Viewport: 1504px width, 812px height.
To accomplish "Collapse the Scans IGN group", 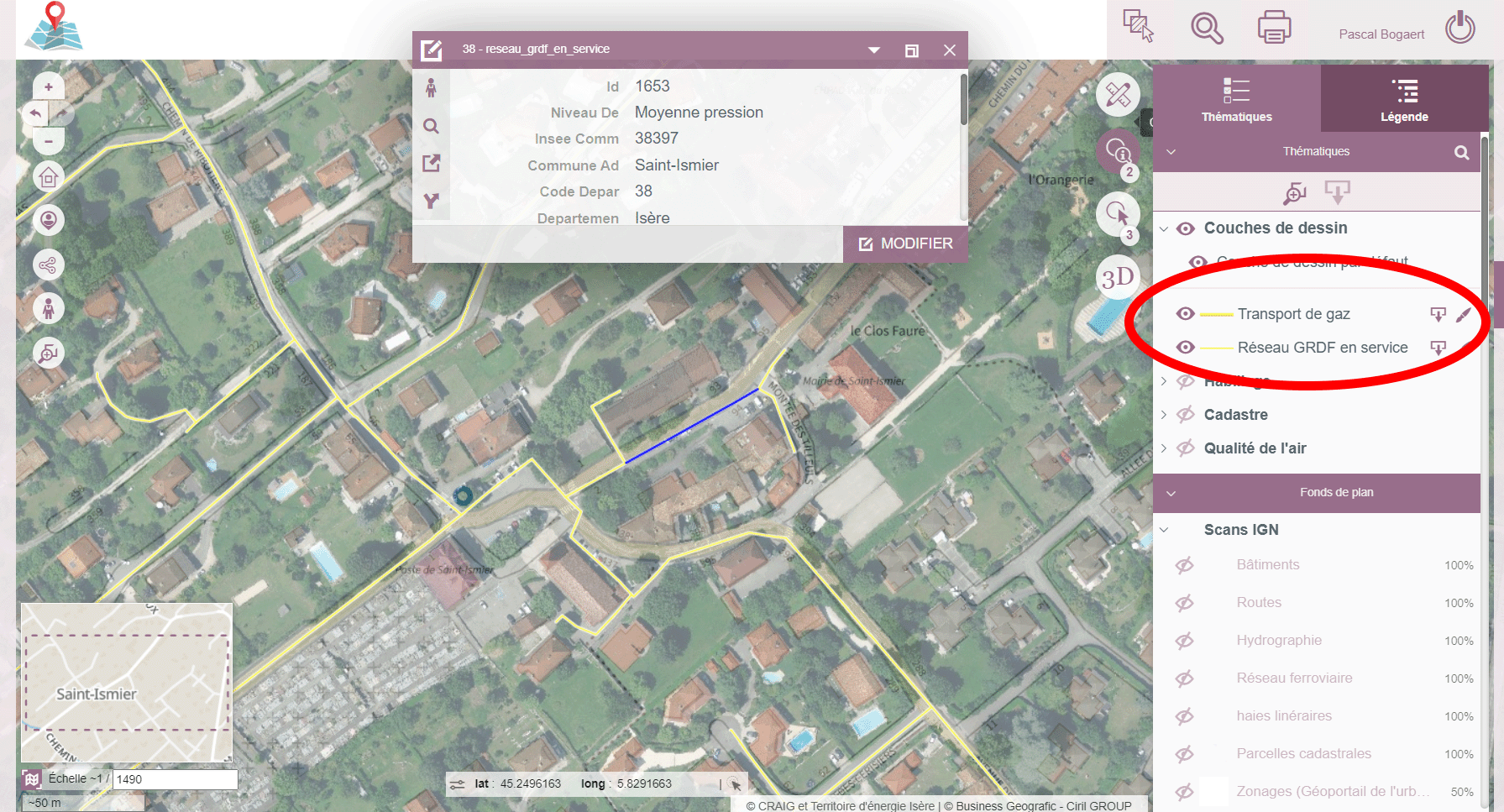I will (x=1163, y=529).
